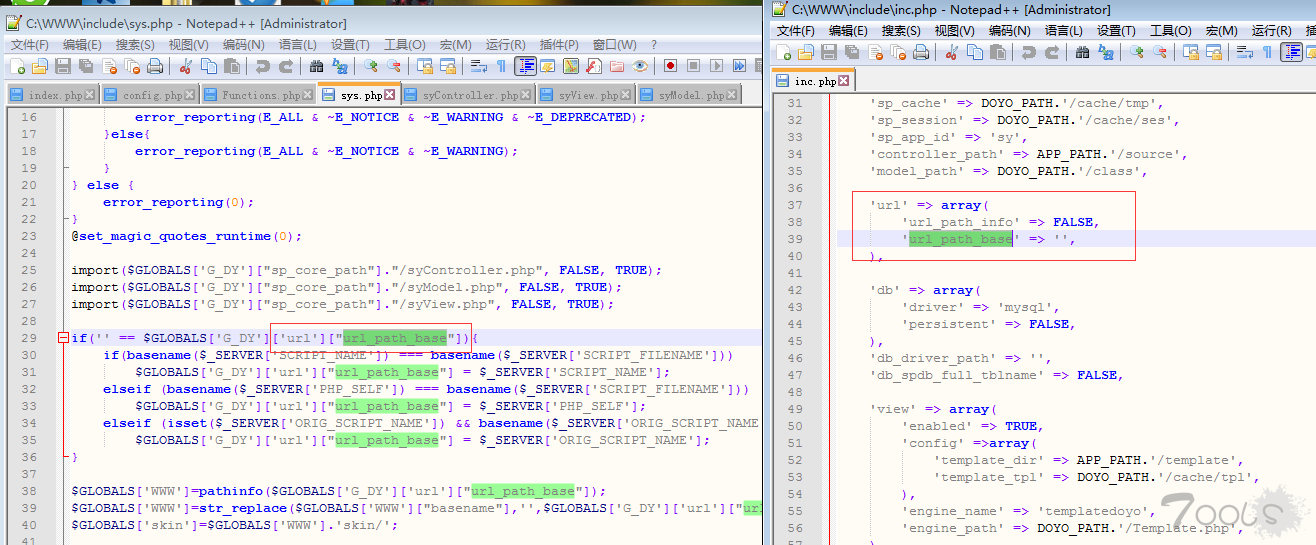
Task: Toggle indent guide in sys.php window
Action: (x=525, y=66)
